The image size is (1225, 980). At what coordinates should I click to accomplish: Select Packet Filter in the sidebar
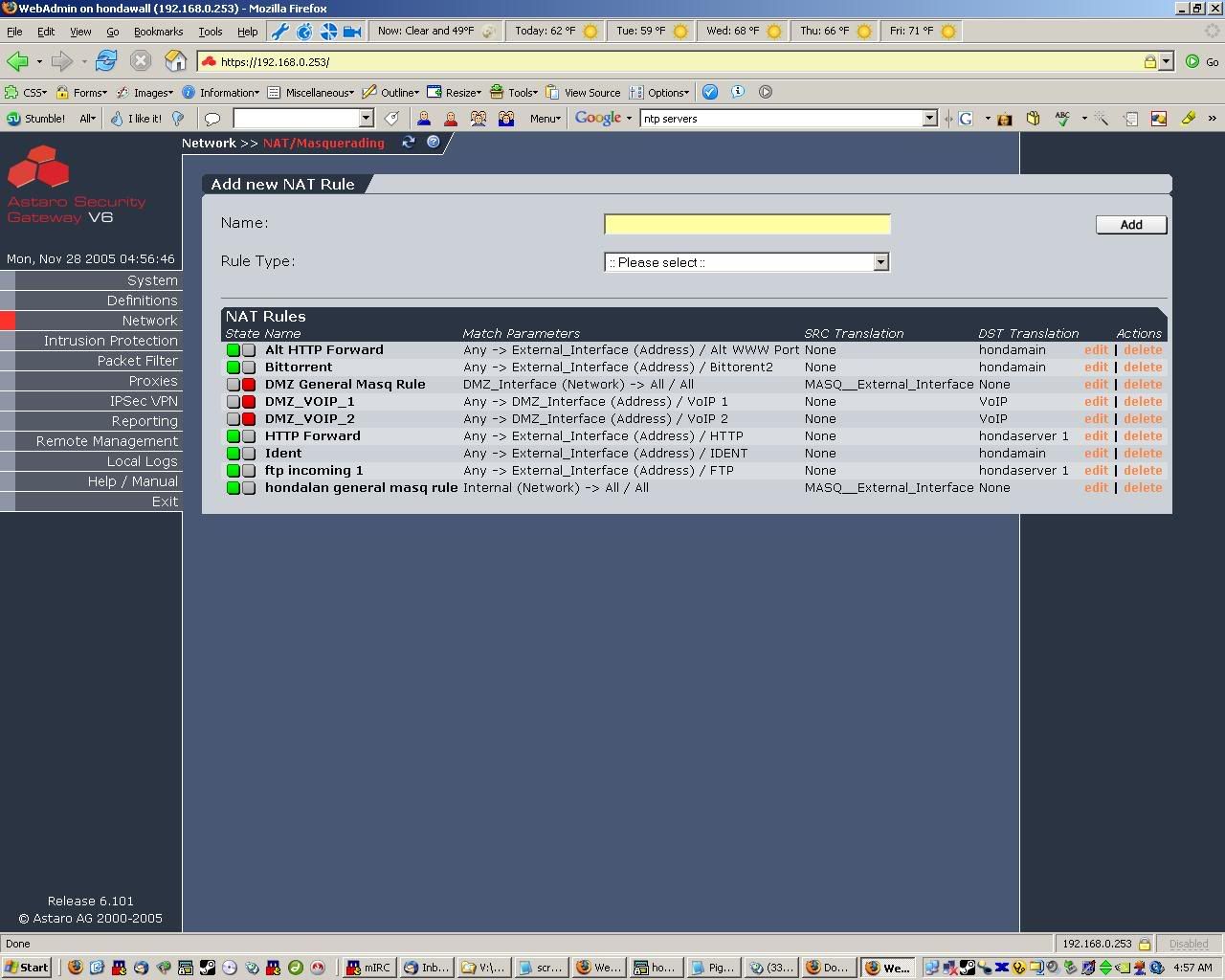coord(137,361)
